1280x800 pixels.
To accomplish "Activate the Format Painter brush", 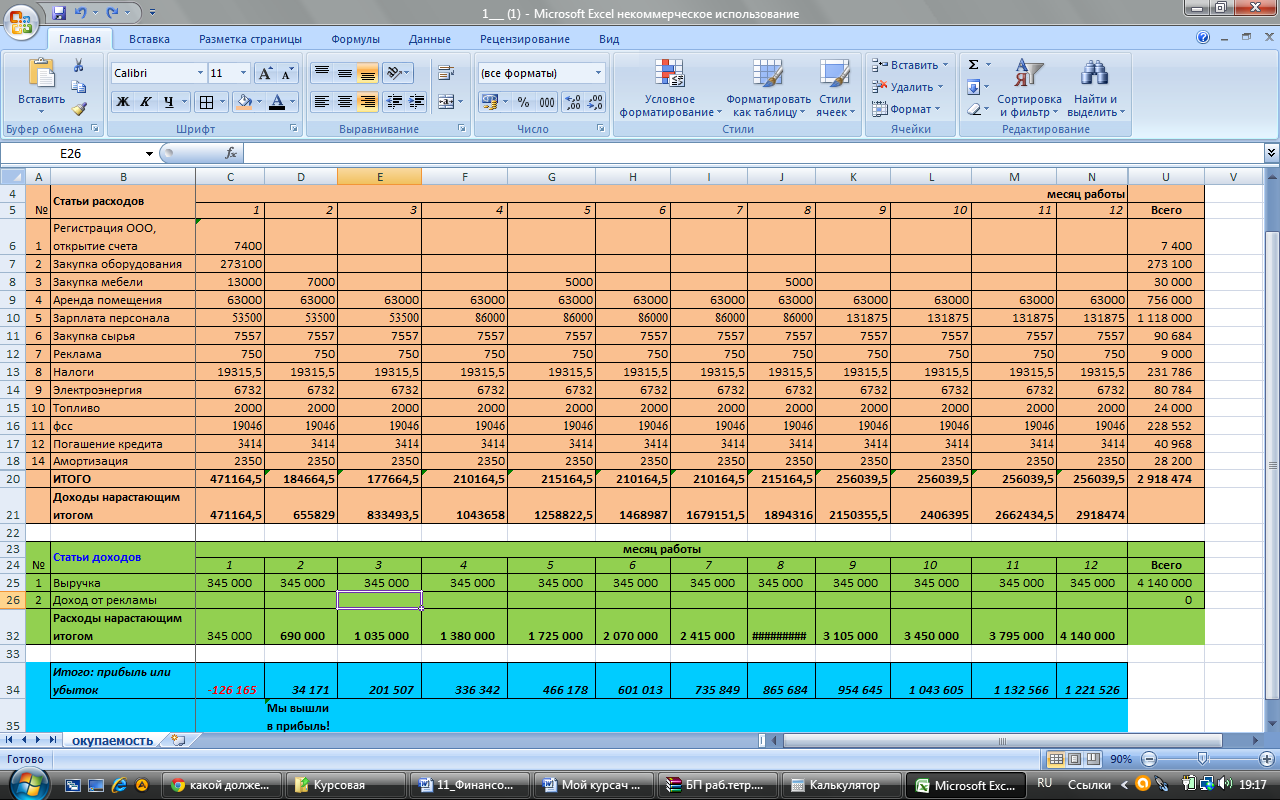I will [79, 109].
